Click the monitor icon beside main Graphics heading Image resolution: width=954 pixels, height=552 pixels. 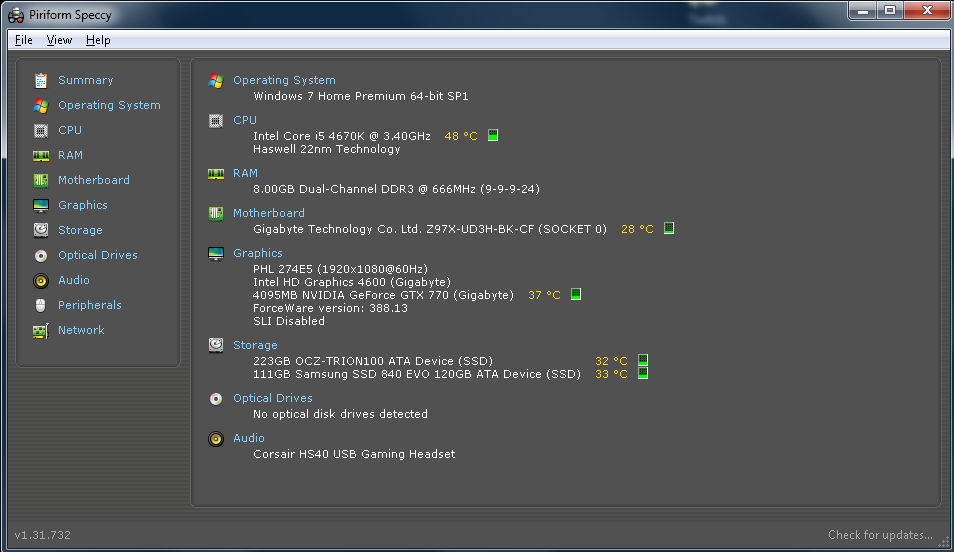[x=216, y=253]
